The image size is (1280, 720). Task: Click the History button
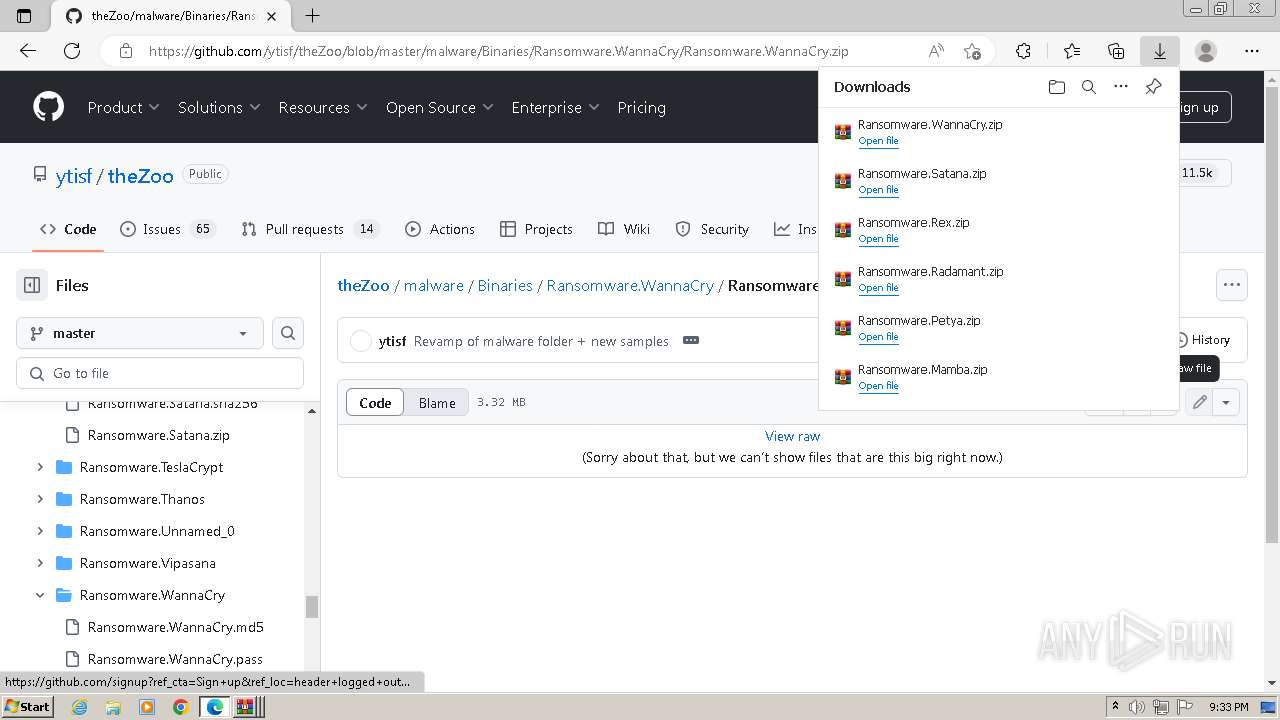1201,340
